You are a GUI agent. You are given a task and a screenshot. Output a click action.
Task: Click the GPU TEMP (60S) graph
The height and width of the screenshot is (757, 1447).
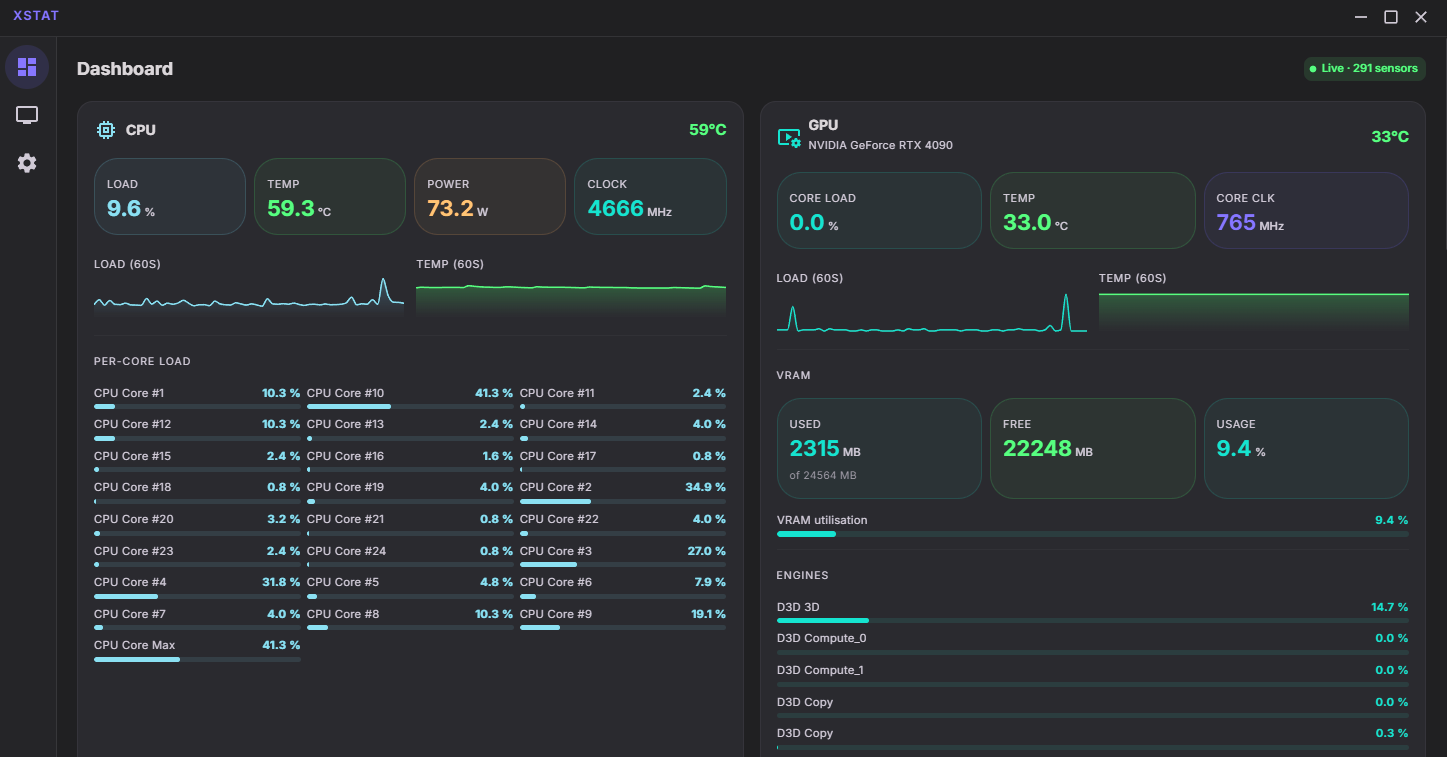coord(1253,305)
